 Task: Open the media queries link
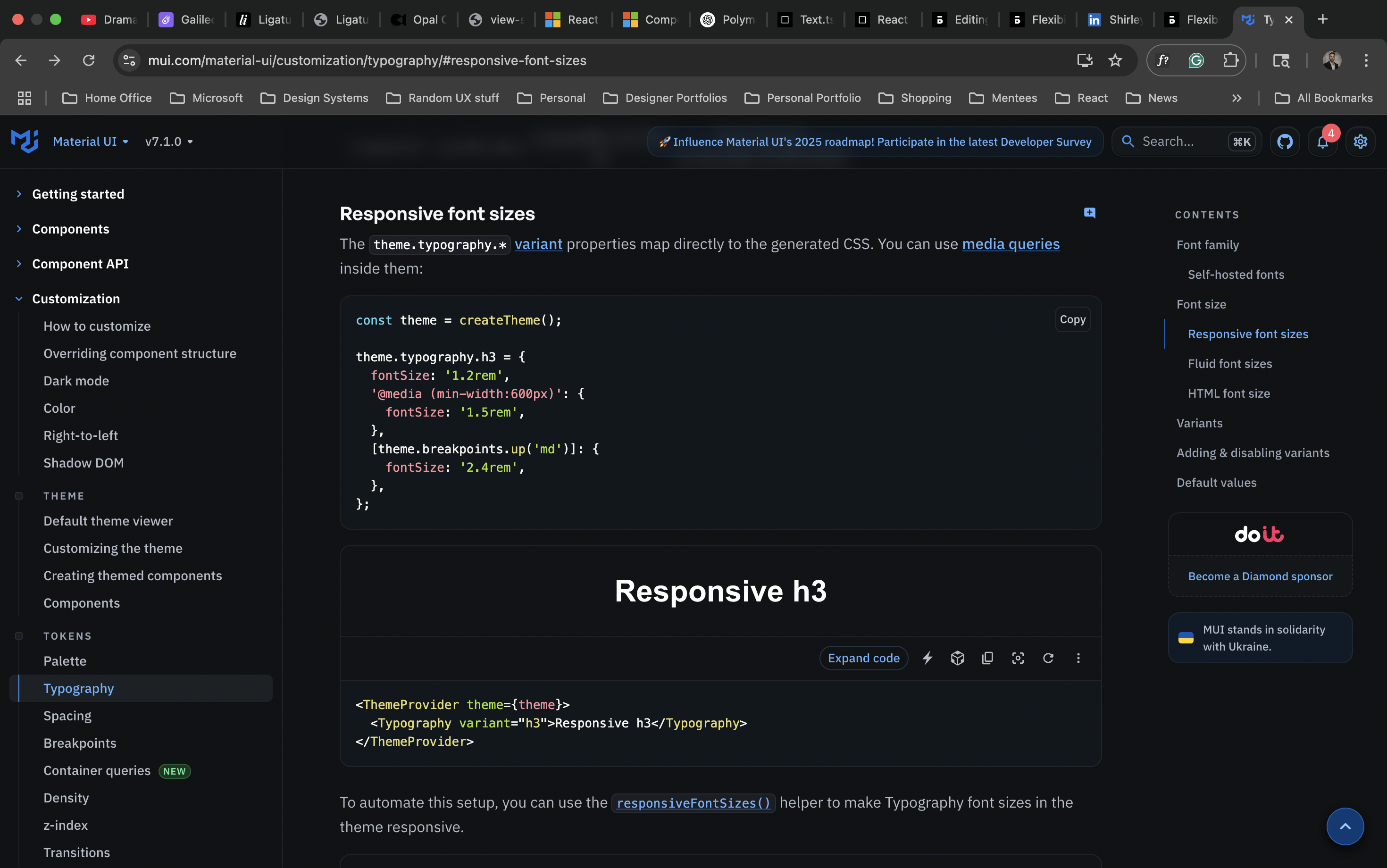[1010, 243]
